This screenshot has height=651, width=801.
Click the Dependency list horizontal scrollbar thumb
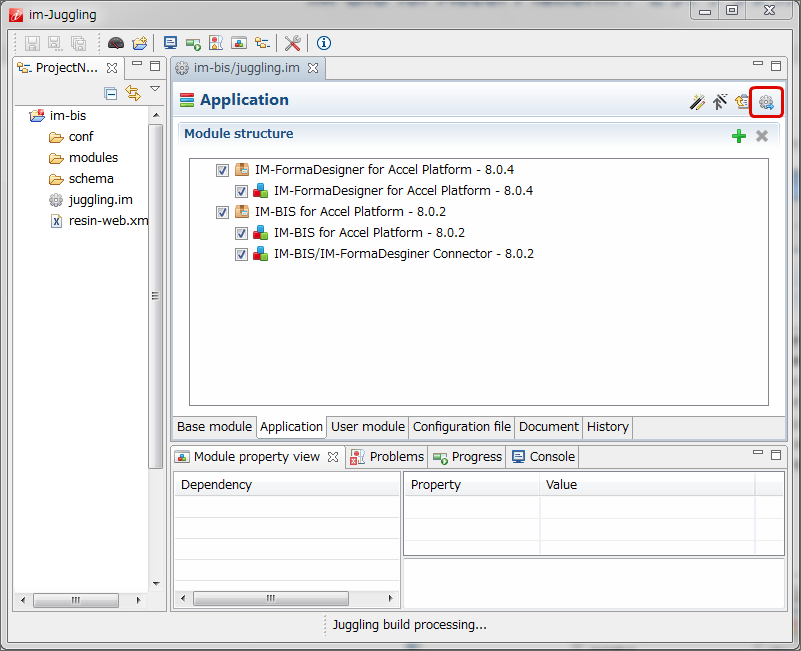[271, 598]
